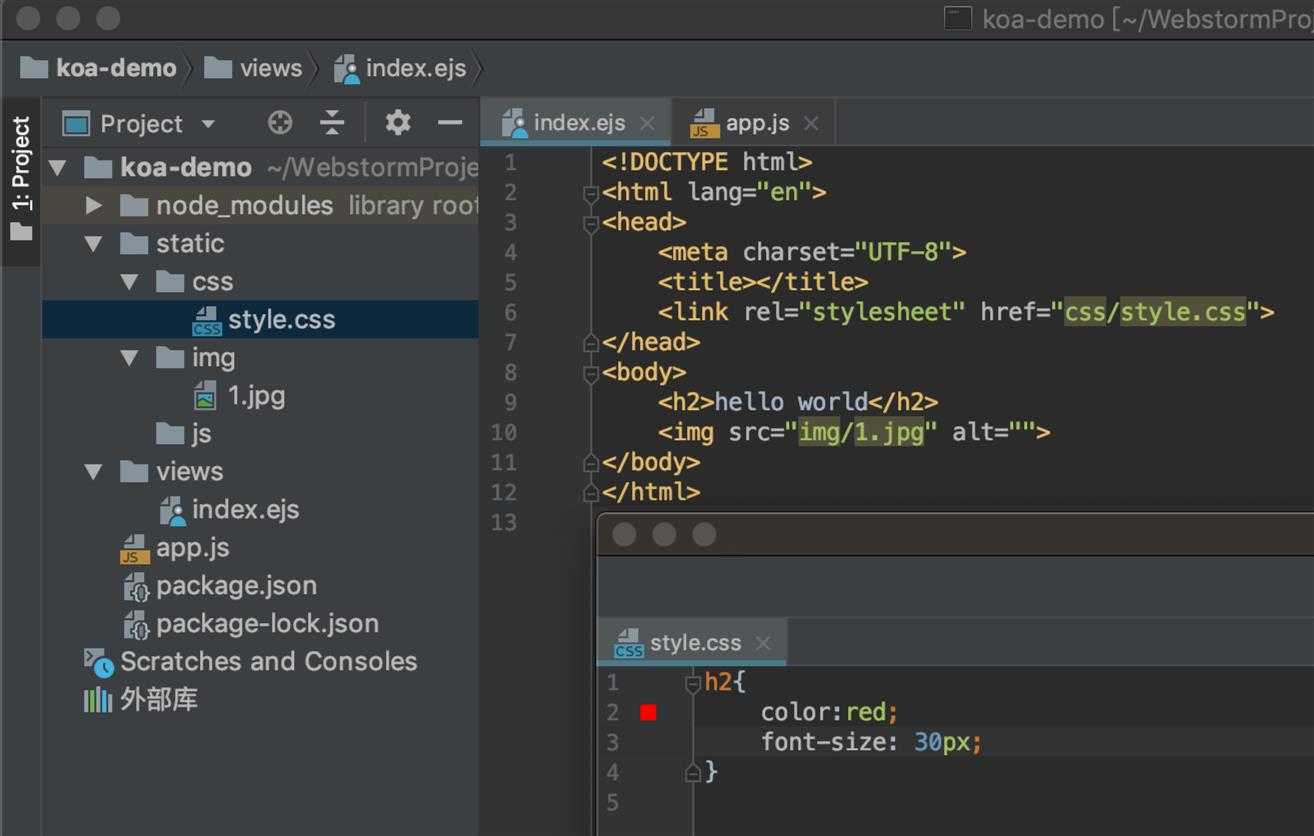Screen dimensions: 1314x836
Task: Click the node_modules folder icon
Action: click(x=134, y=205)
